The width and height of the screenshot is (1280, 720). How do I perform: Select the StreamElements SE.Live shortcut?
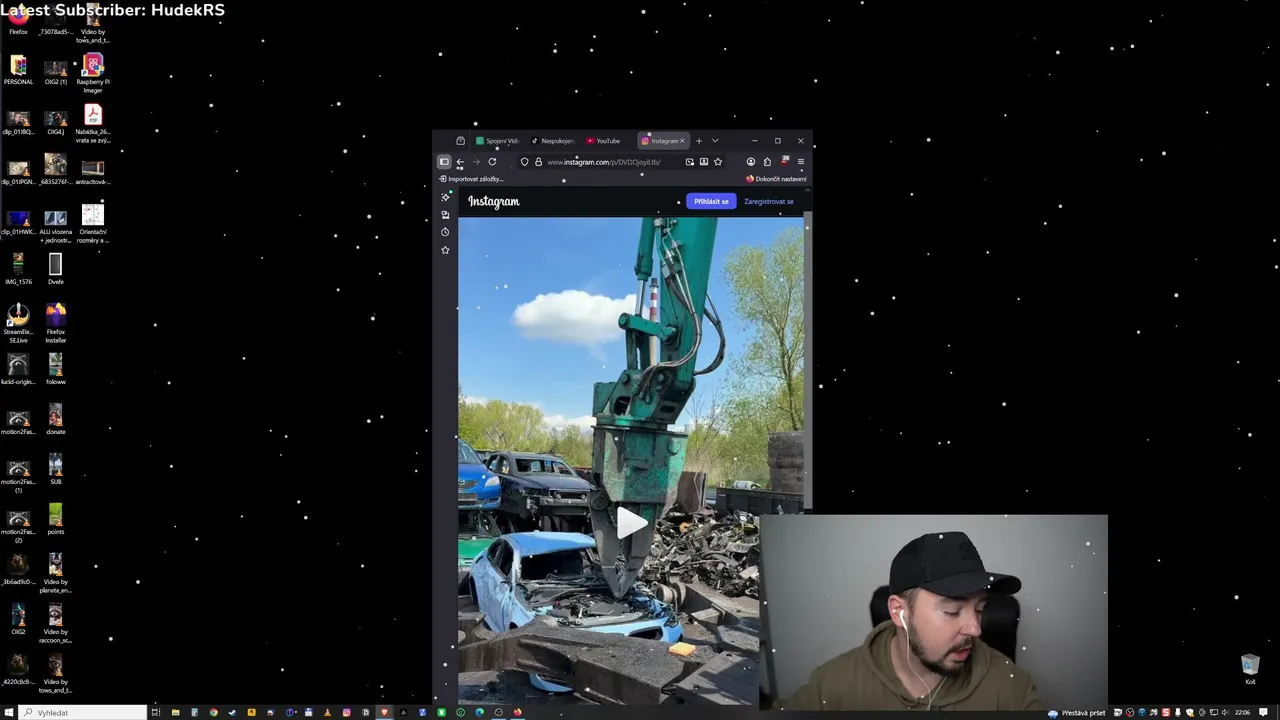point(18,324)
